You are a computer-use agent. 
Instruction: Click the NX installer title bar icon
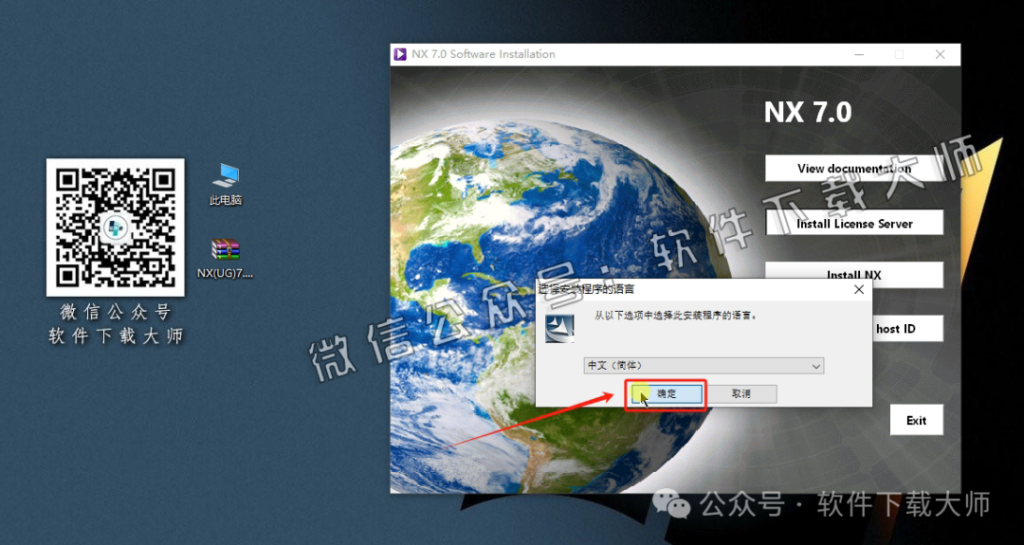tap(400, 54)
